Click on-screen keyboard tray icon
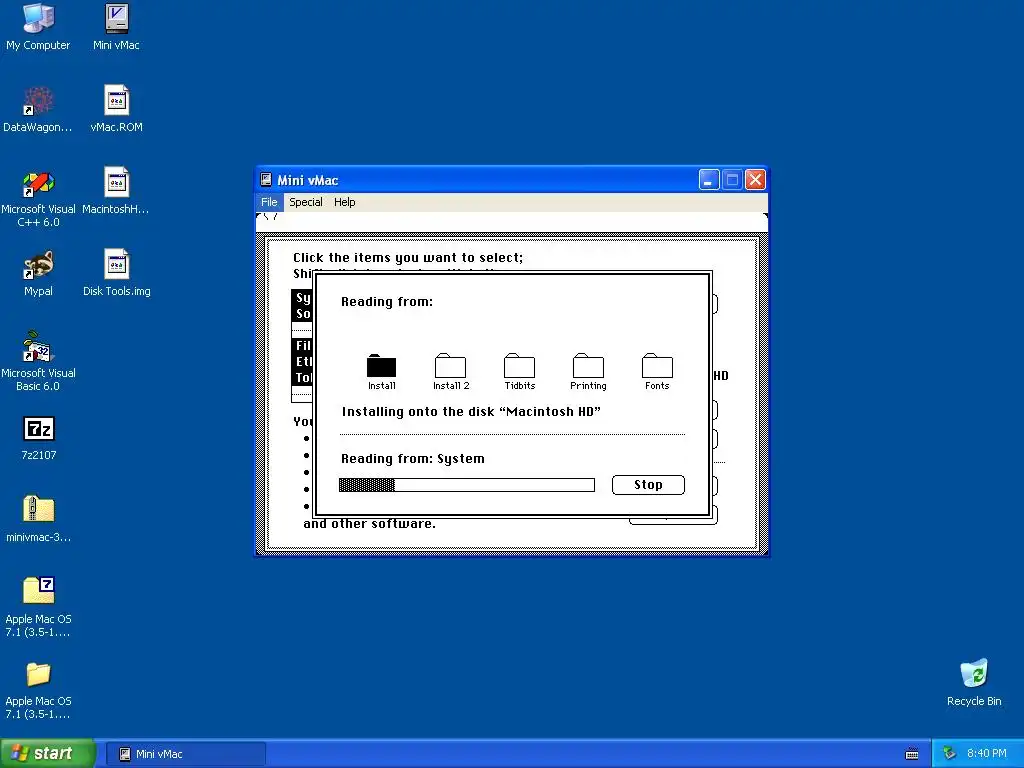The height and width of the screenshot is (768, 1024). pos(912,754)
